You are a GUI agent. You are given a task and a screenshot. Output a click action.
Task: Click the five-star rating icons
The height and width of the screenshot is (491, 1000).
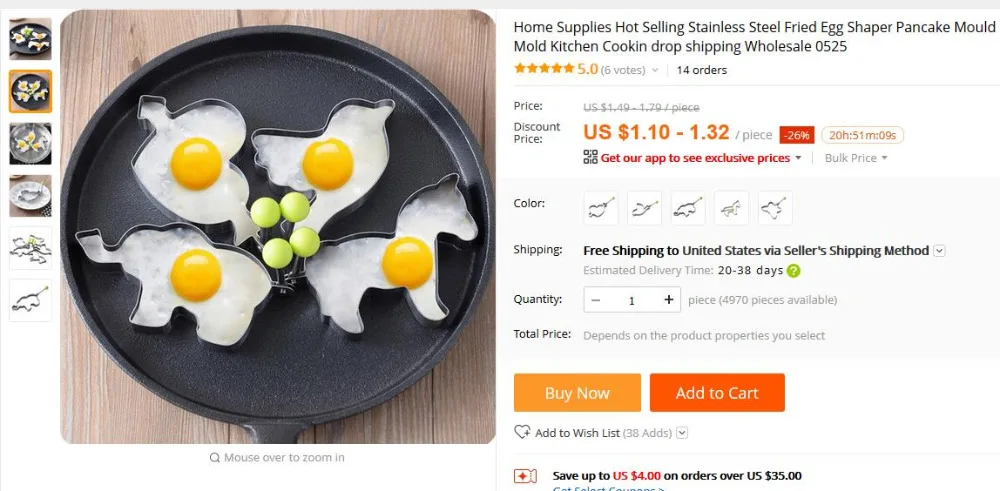544,70
